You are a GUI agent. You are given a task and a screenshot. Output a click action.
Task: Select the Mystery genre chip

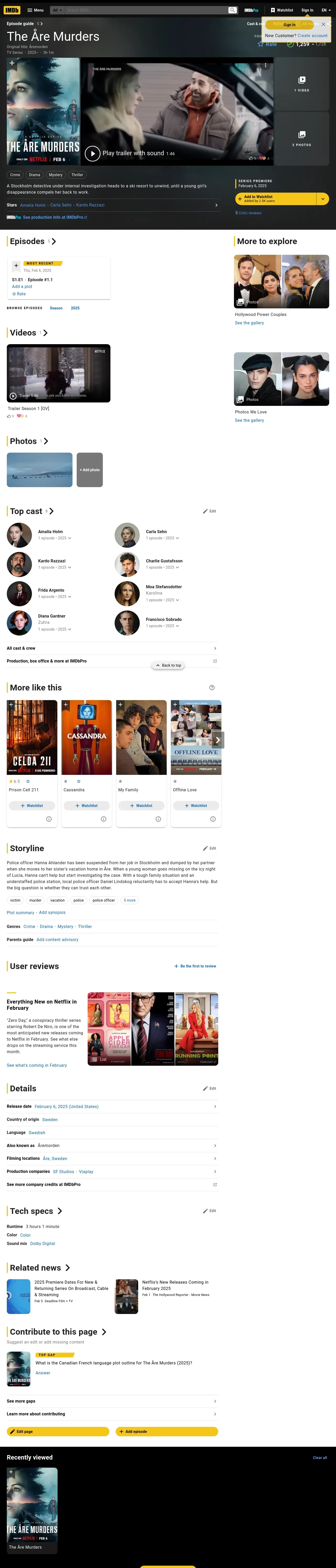[55, 175]
